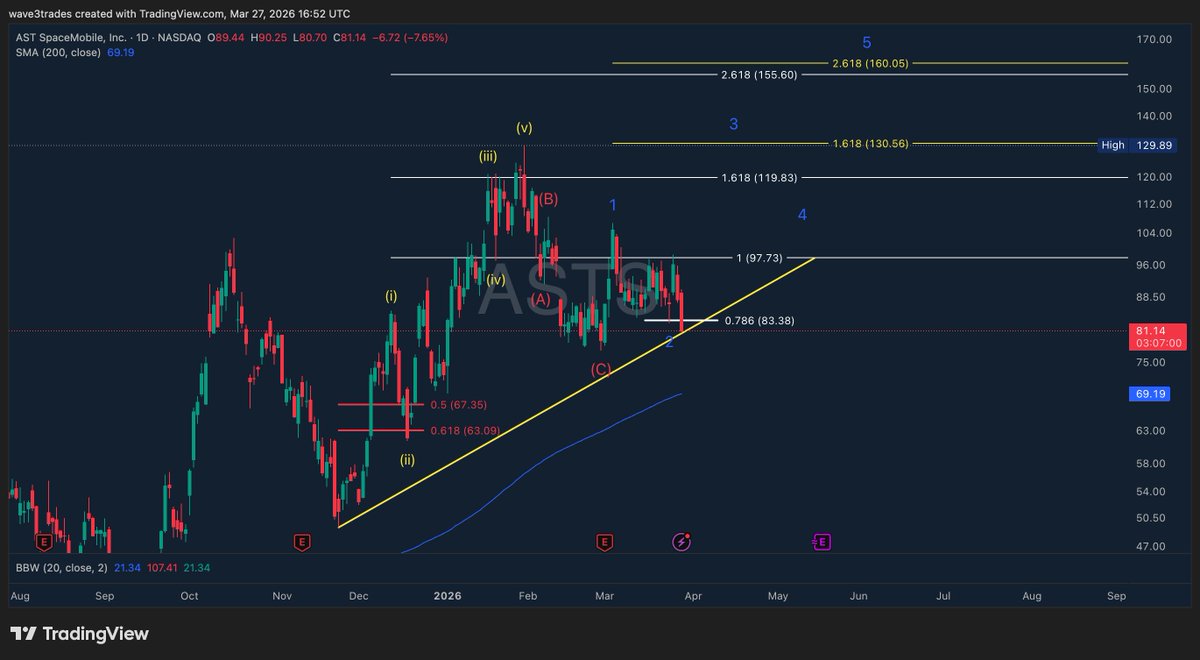Click the 107.41 BBW value in legend
Image resolution: width=1200 pixels, height=660 pixels.
click(163, 567)
